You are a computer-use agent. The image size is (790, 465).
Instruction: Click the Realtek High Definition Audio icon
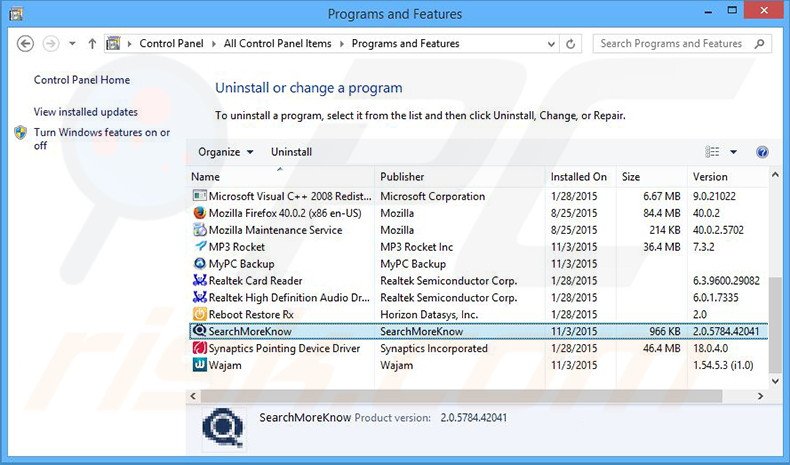coord(200,297)
